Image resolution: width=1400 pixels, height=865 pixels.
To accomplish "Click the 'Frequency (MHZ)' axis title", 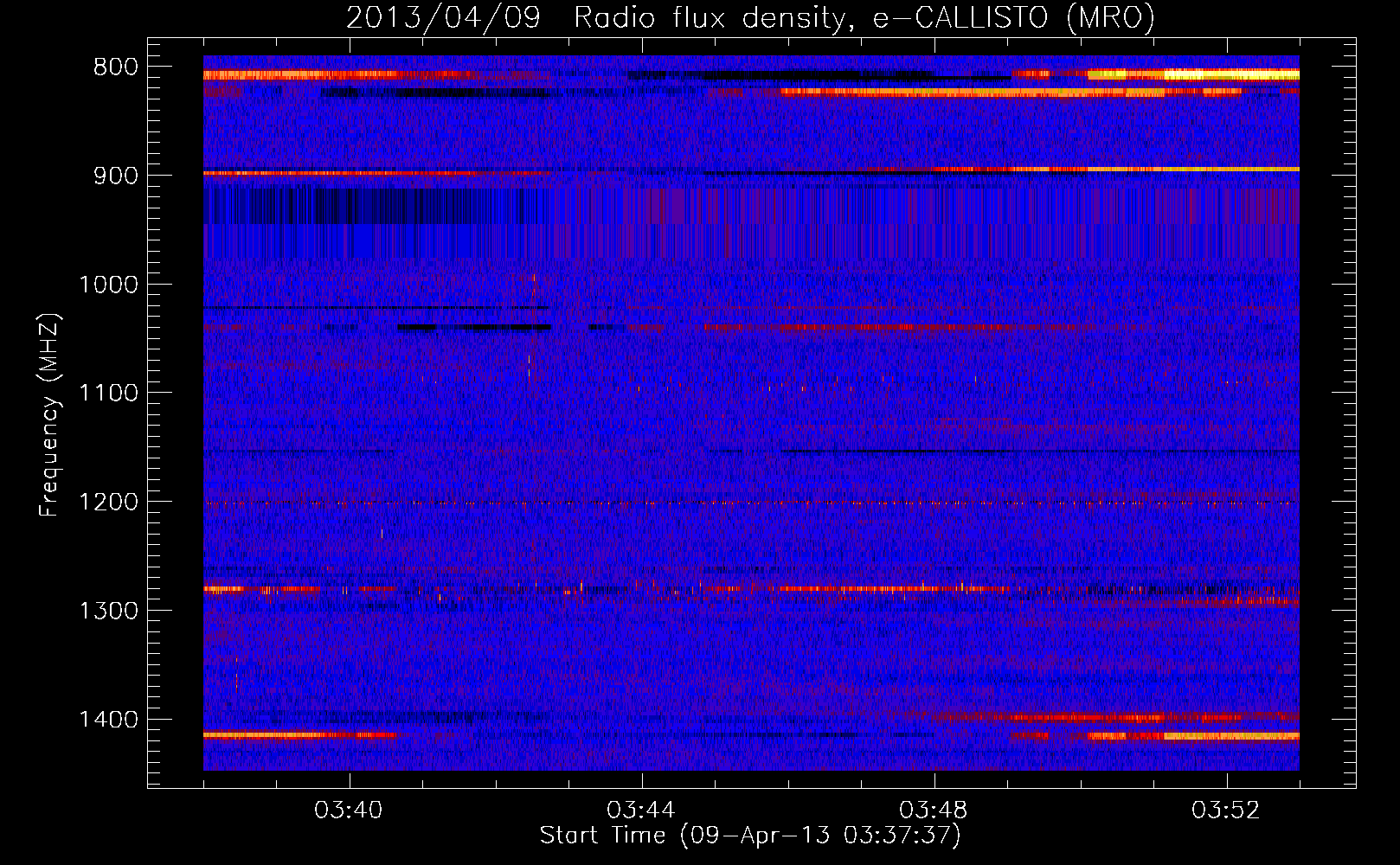I will (49, 414).
